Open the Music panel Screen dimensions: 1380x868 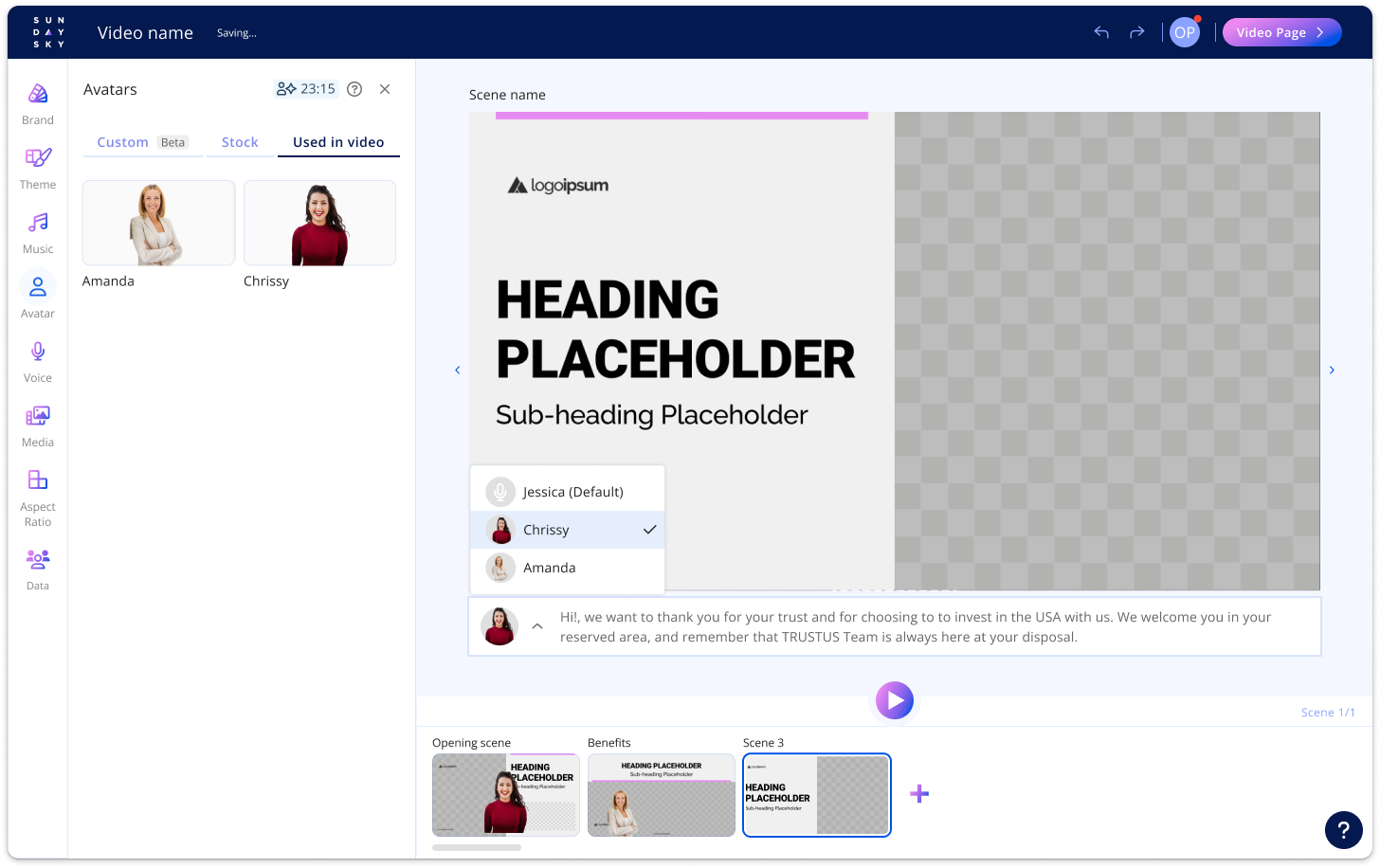(x=38, y=233)
